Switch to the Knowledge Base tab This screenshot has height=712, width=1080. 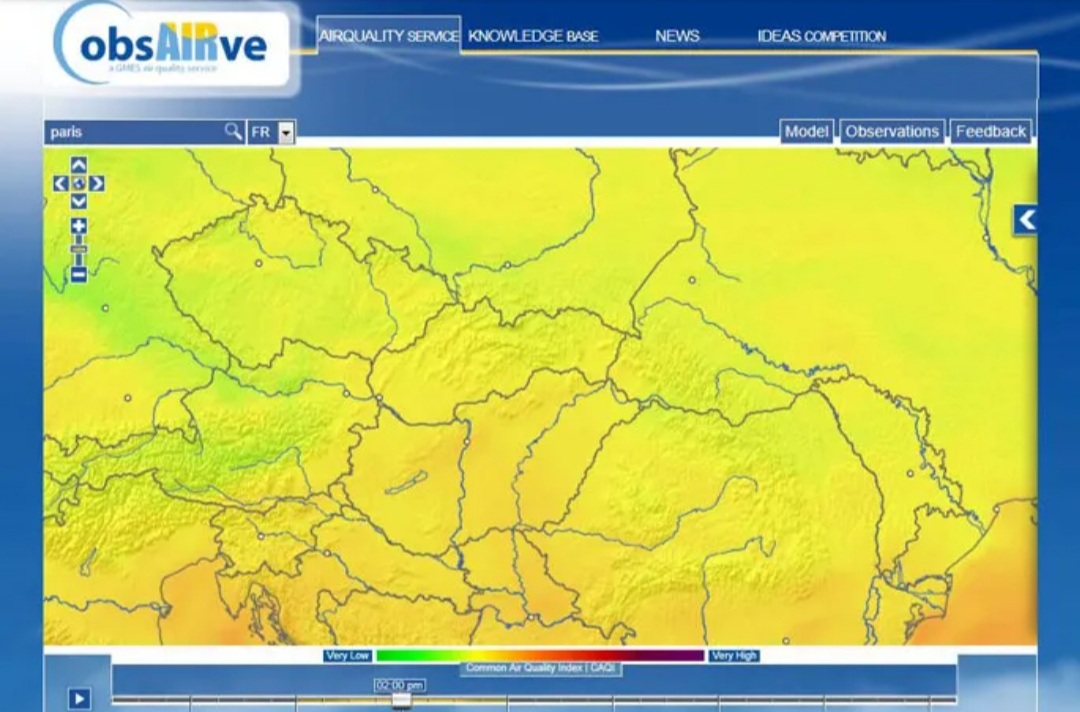tap(533, 36)
